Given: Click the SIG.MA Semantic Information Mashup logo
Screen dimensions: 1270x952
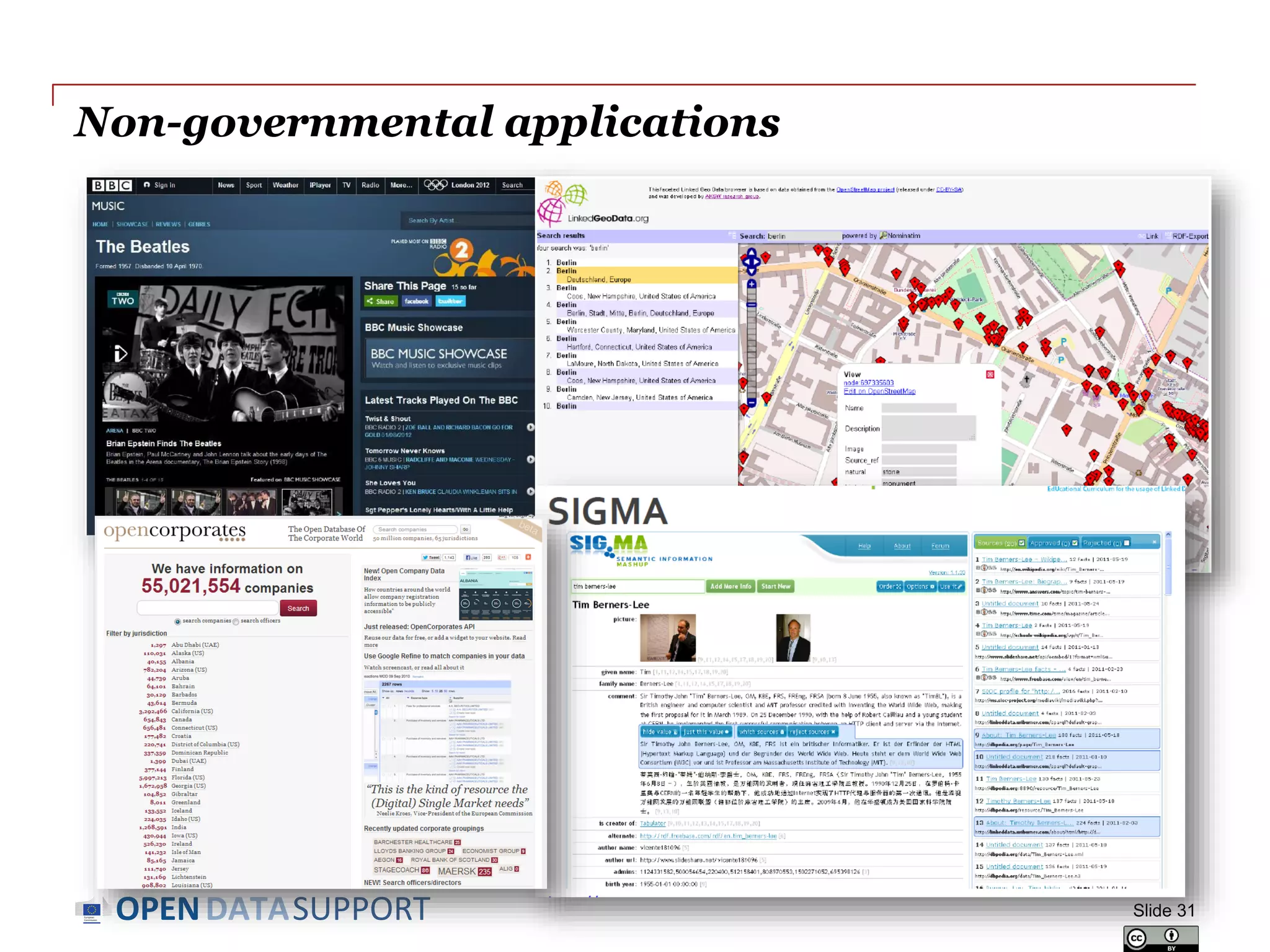Looking at the screenshot, I should (x=640, y=550).
